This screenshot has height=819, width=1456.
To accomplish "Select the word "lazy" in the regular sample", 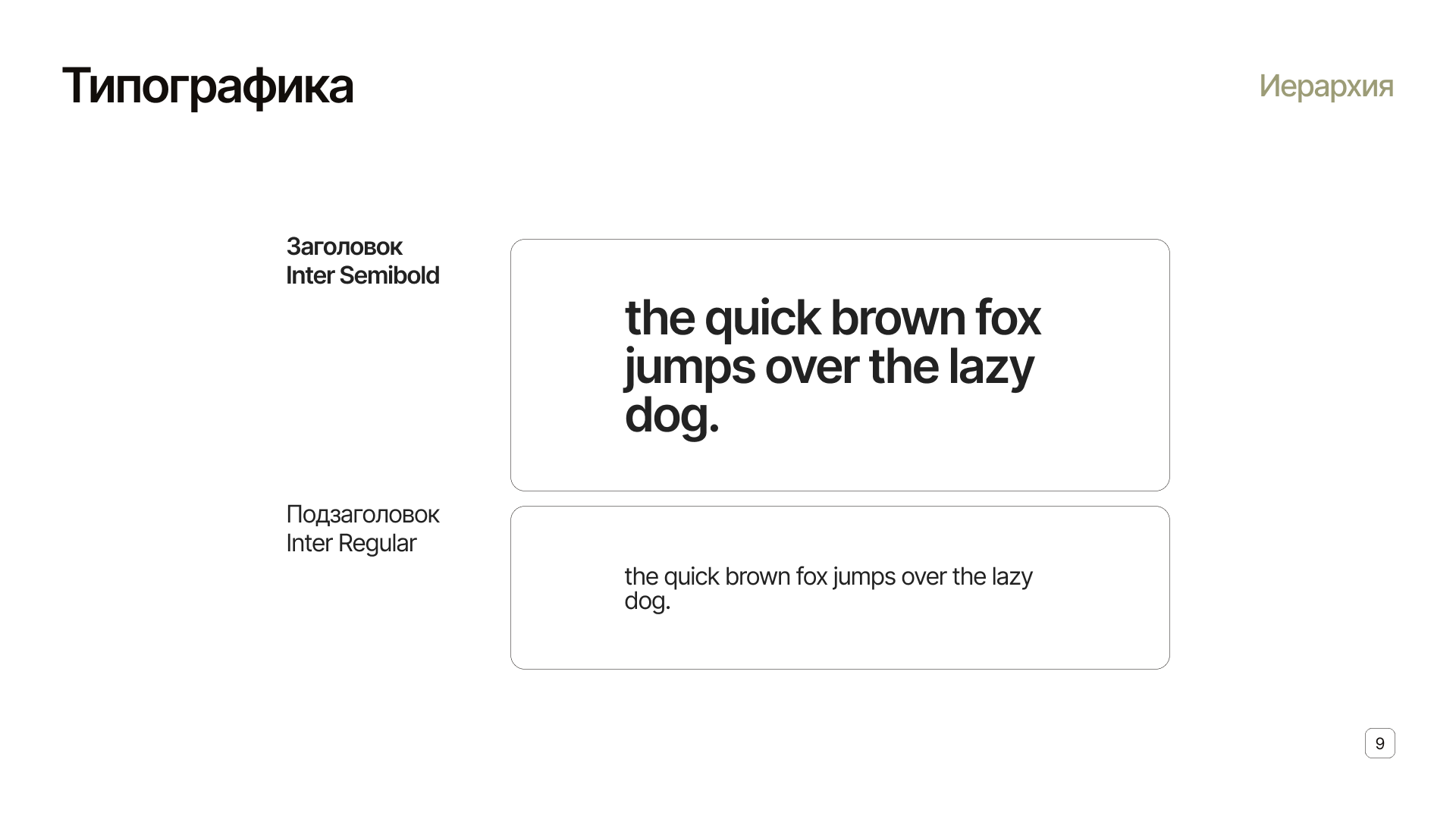I will 1012,577.
